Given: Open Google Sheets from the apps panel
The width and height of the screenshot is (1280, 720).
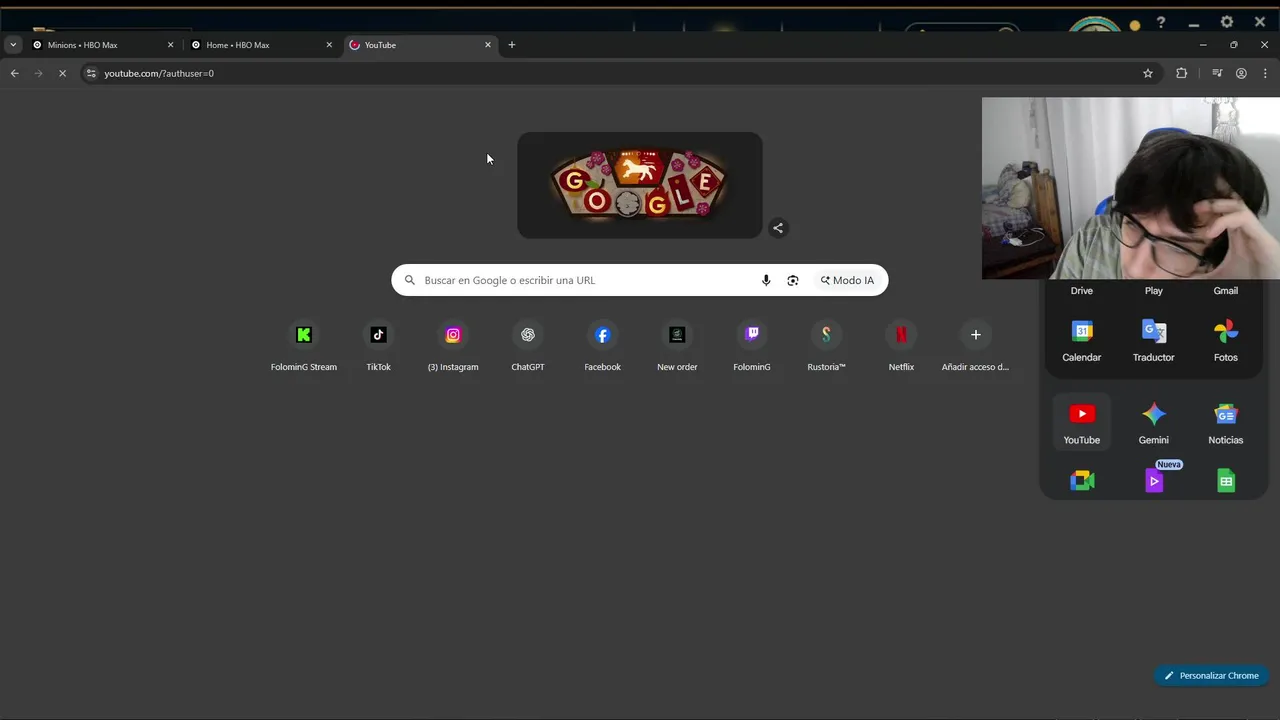Looking at the screenshot, I should click(x=1226, y=481).
